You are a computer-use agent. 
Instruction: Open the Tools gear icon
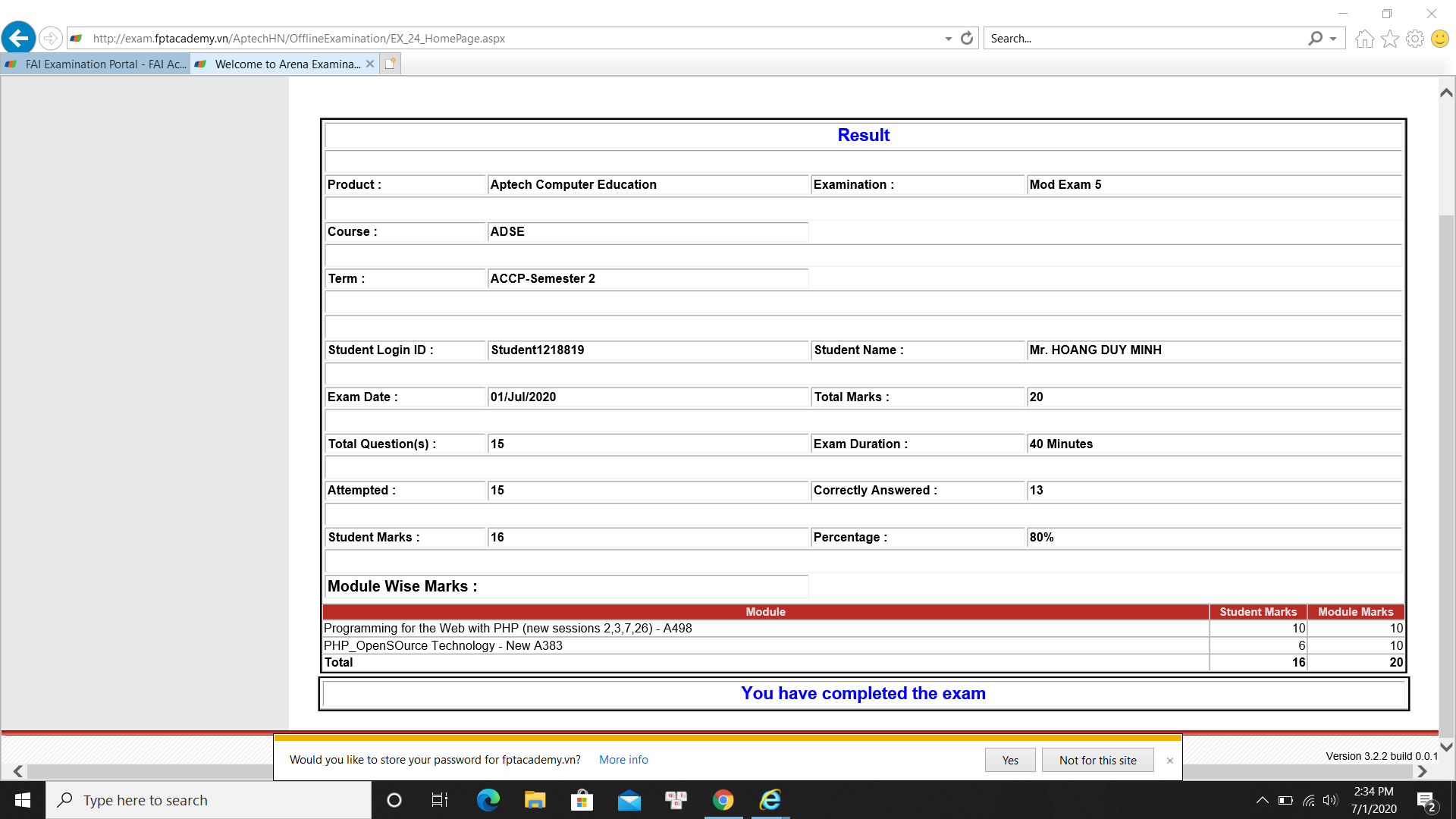tap(1415, 39)
